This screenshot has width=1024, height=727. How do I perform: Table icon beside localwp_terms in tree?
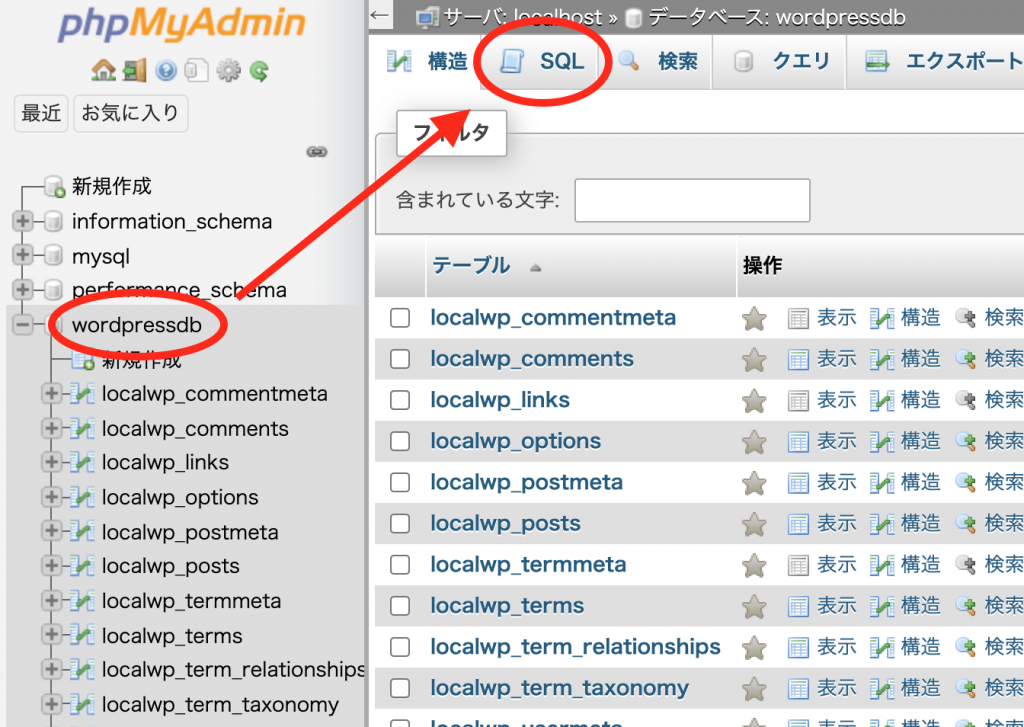click(82, 635)
